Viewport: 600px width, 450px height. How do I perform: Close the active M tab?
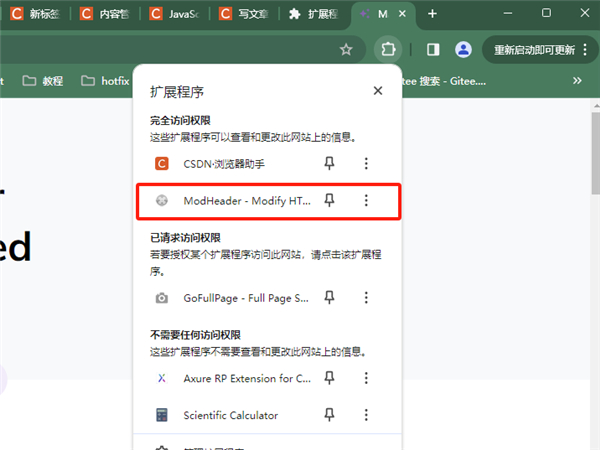point(402,14)
